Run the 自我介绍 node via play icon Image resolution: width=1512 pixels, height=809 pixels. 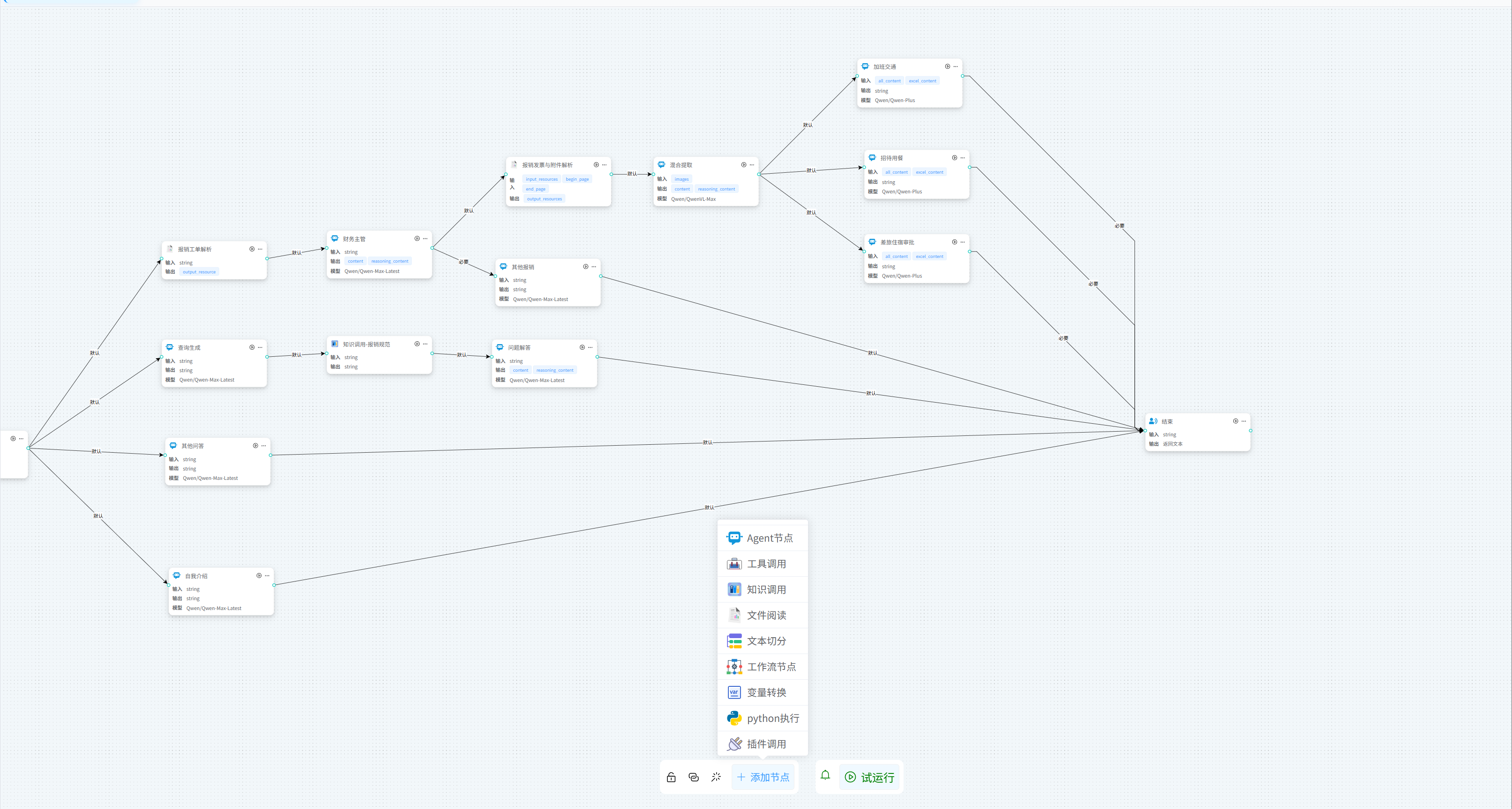(259, 575)
